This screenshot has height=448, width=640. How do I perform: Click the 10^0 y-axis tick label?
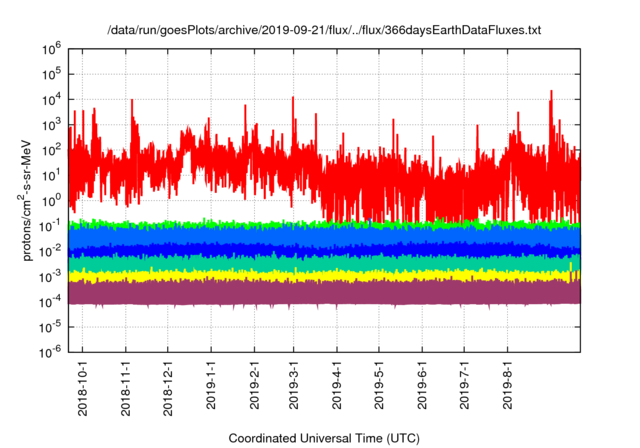(51, 201)
